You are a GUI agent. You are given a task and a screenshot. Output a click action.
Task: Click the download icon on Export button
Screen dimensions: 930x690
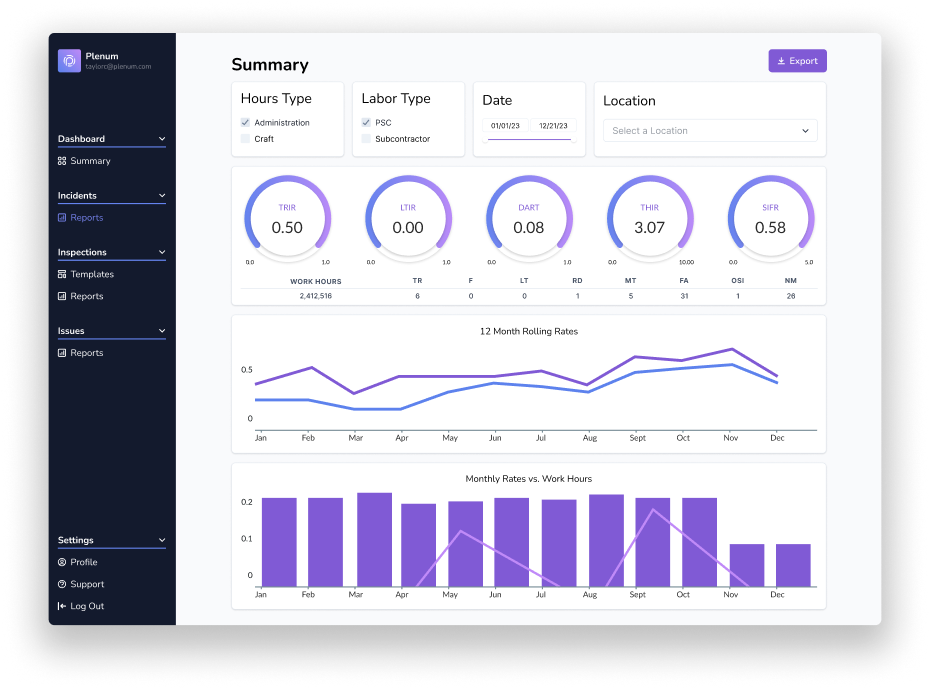(781, 61)
